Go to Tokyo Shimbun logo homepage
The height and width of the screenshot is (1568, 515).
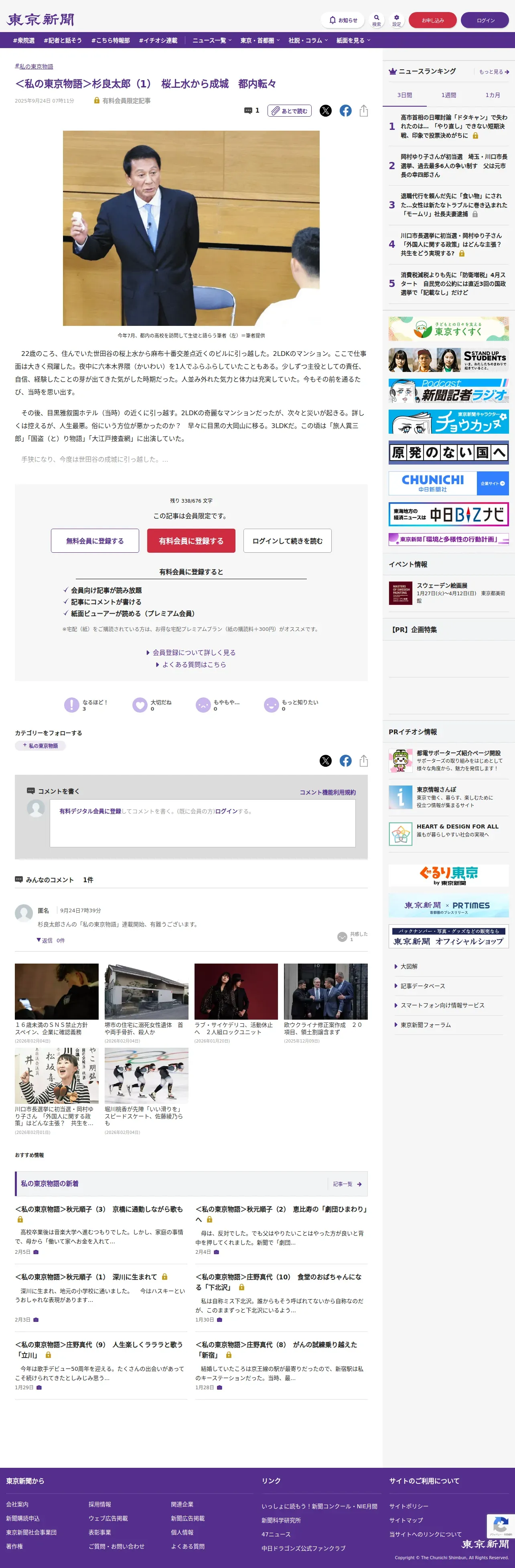[x=40, y=20]
